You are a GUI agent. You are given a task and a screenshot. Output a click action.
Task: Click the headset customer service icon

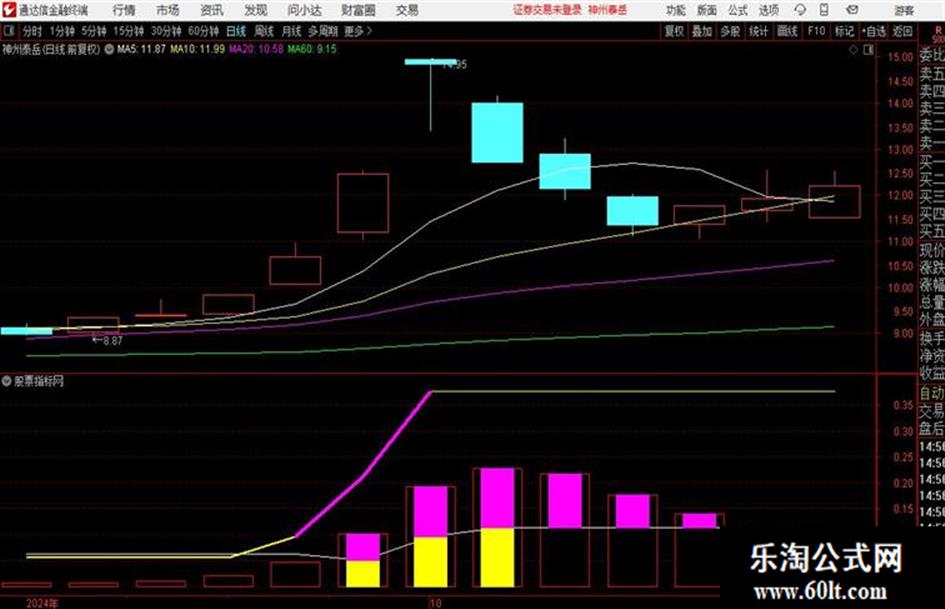pyautogui.click(x=800, y=10)
